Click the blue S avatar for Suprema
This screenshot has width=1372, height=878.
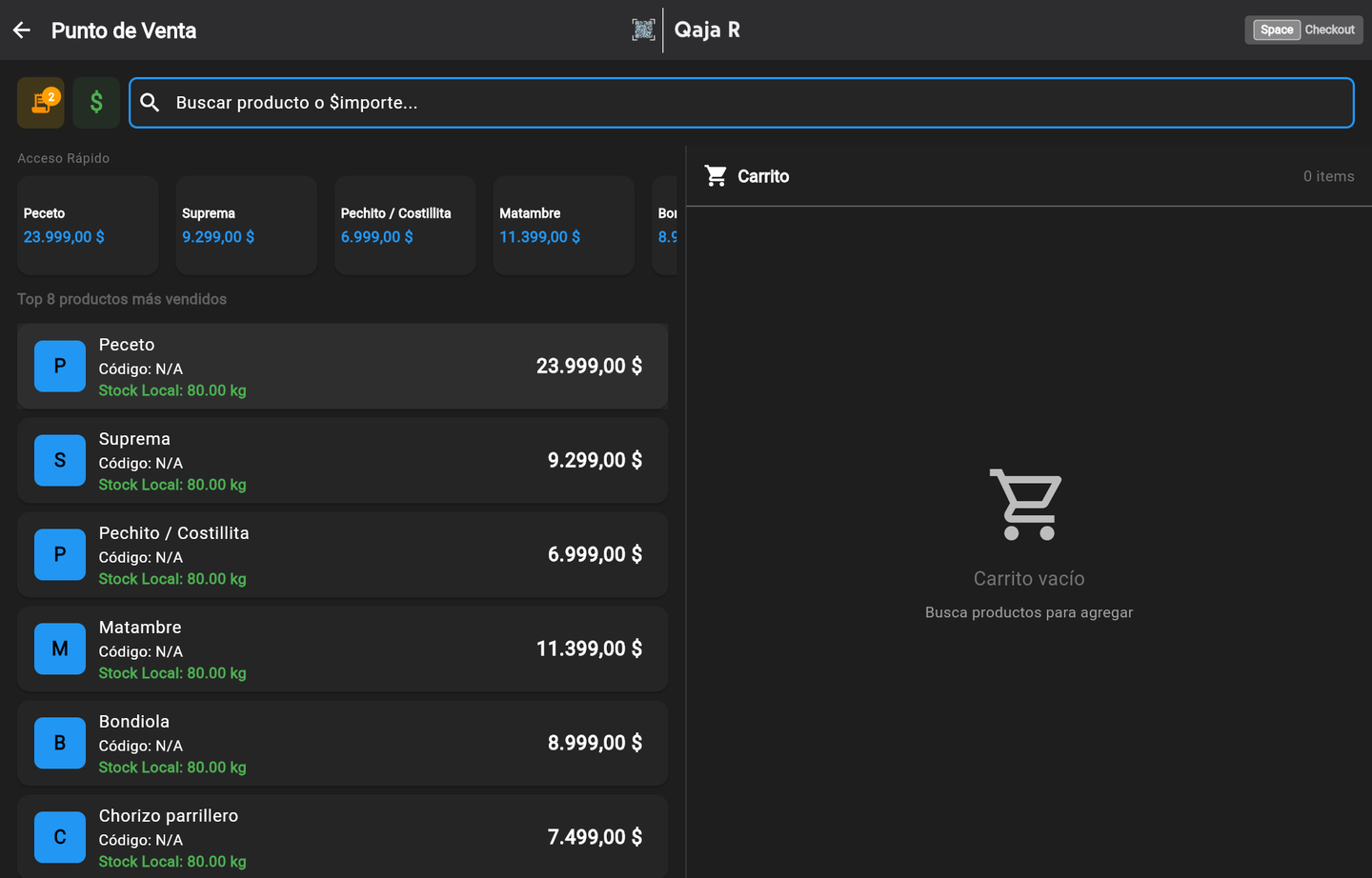(x=60, y=460)
